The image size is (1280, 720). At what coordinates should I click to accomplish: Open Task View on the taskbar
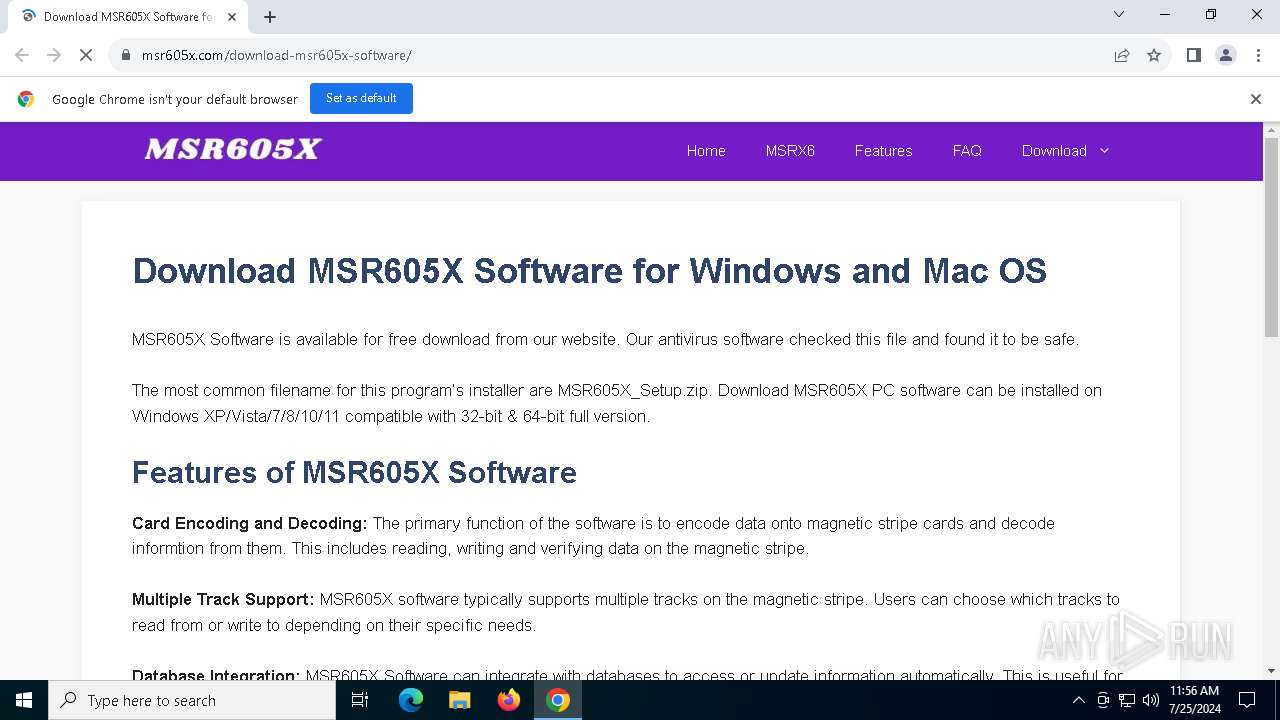(x=360, y=700)
